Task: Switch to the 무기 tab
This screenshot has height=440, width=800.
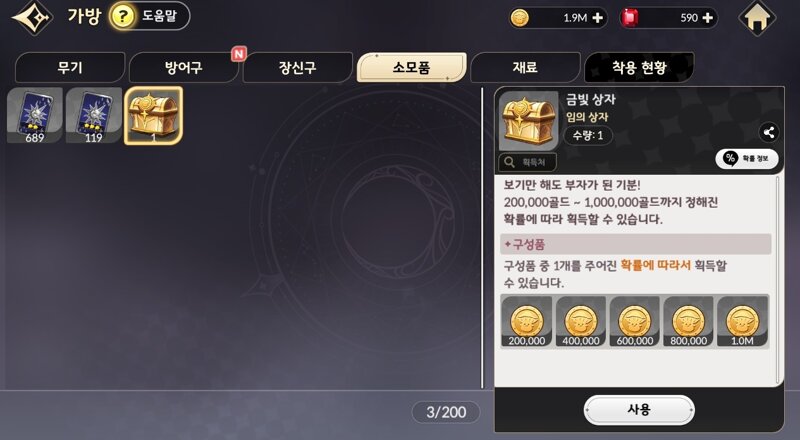Action: (x=70, y=67)
